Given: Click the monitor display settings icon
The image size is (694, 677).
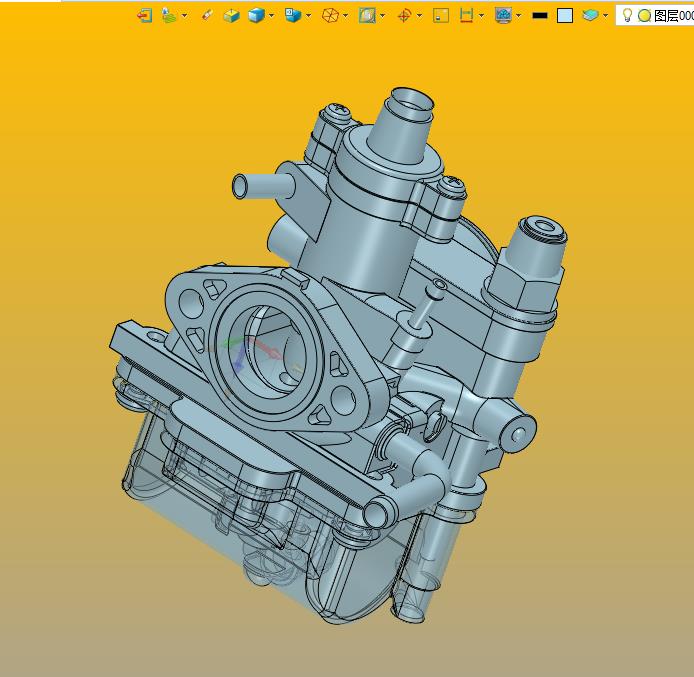Looking at the screenshot, I should (x=503, y=16).
